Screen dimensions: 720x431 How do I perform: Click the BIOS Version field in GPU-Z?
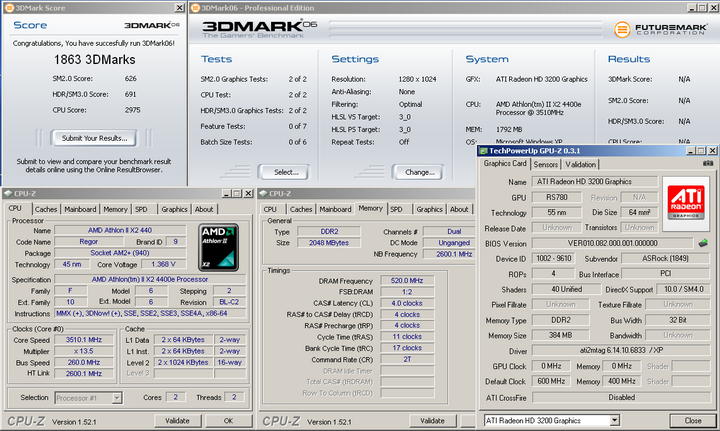[613, 243]
